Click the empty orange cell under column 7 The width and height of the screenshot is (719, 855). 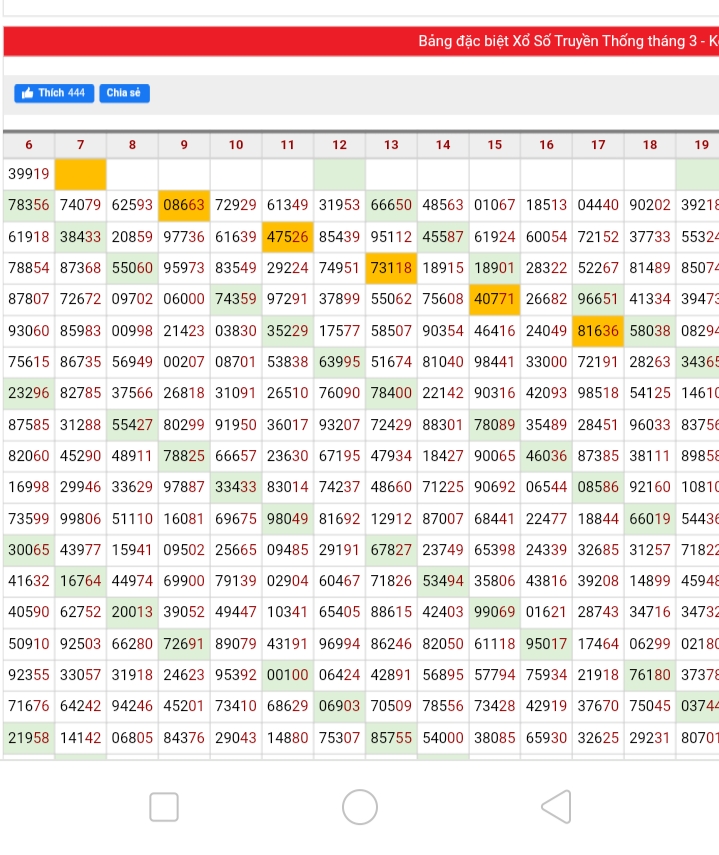80,174
